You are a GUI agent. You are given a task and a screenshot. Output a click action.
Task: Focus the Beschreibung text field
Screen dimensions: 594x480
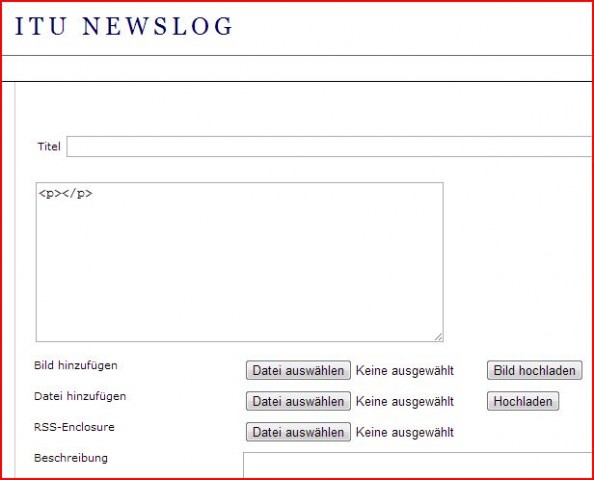pos(418,465)
